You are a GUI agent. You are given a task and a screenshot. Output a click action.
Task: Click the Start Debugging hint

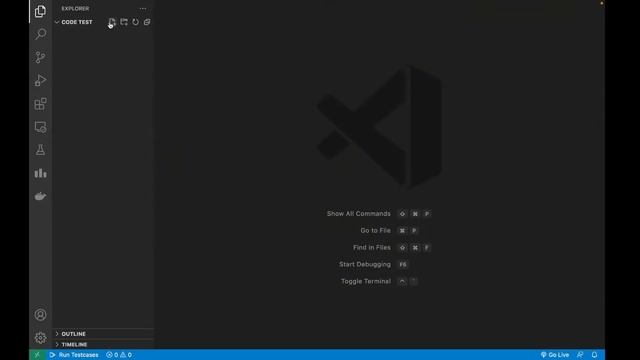pyautogui.click(x=364, y=264)
